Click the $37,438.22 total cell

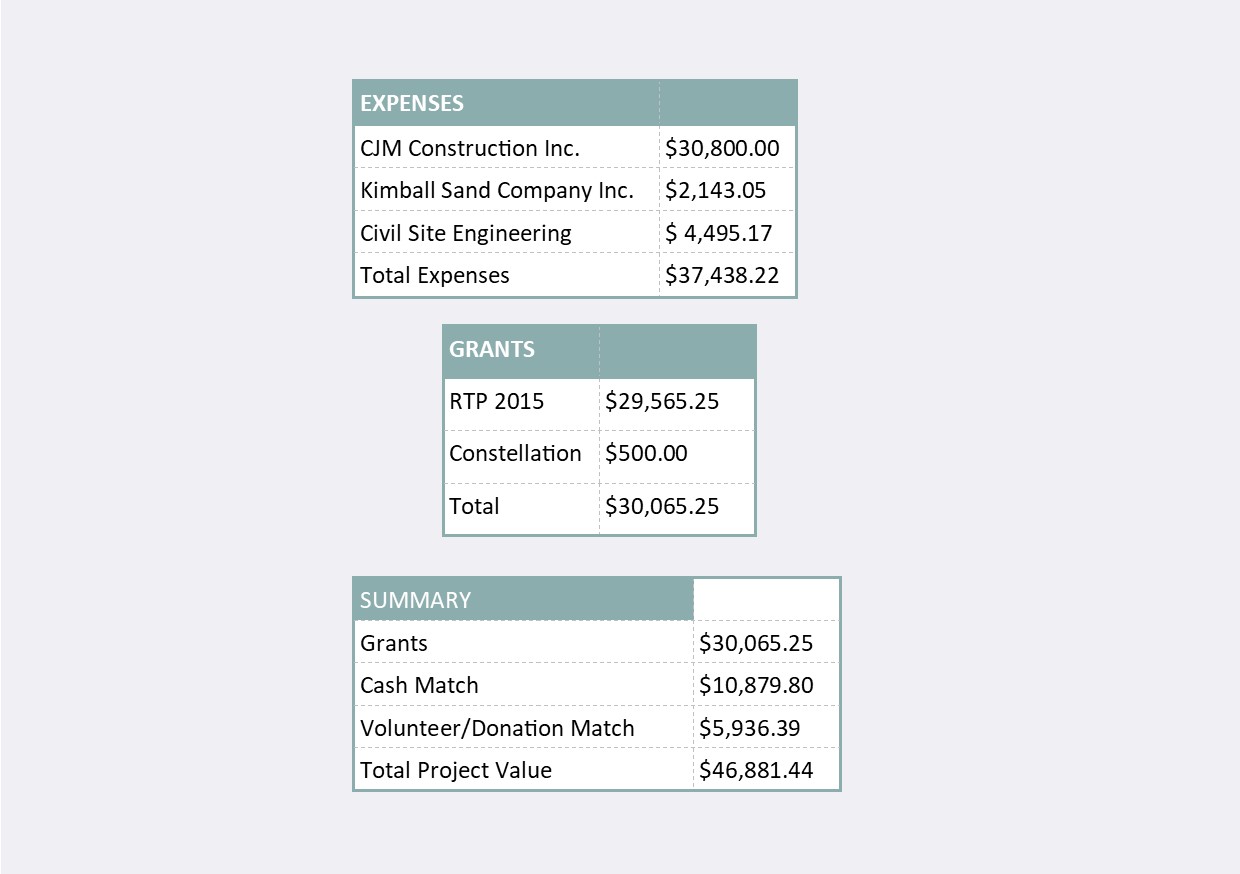(722, 275)
